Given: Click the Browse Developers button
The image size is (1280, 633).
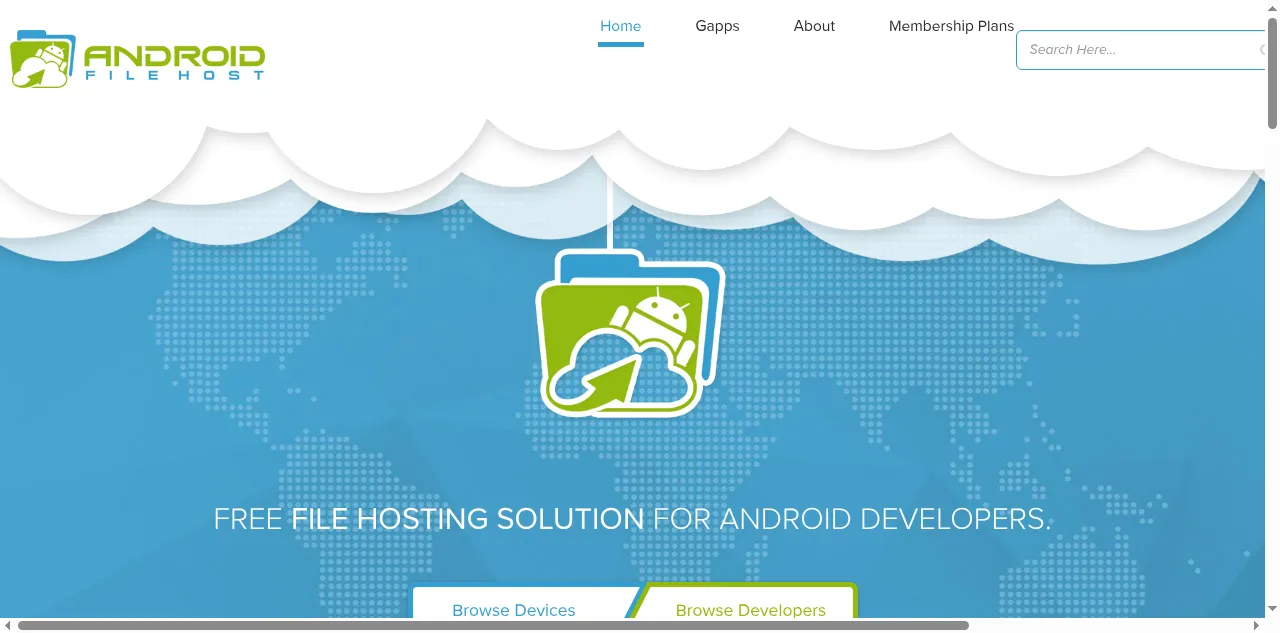Looking at the screenshot, I should tap(750, 603).
